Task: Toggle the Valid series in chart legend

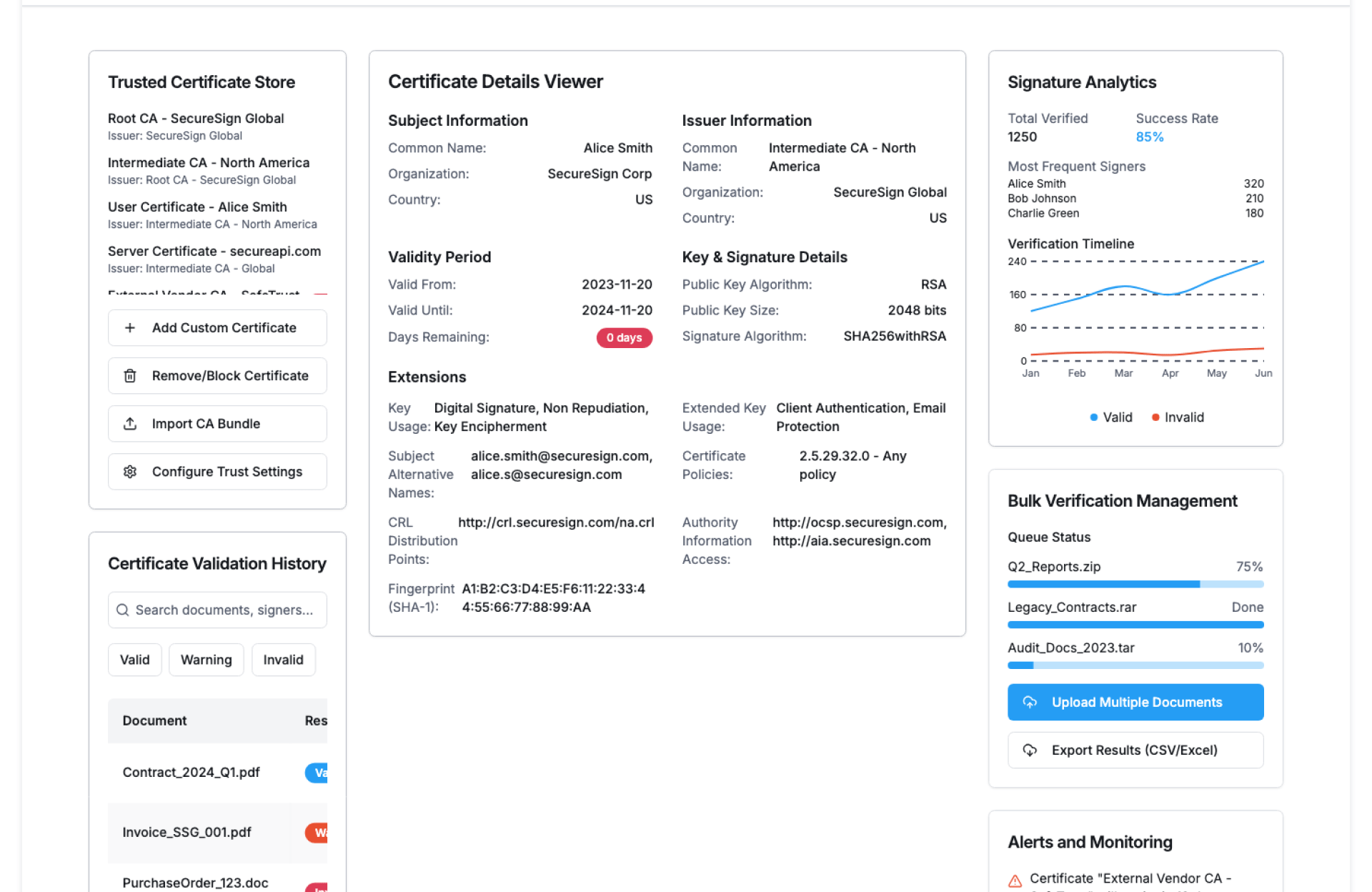Action: tap(1110, 417)
